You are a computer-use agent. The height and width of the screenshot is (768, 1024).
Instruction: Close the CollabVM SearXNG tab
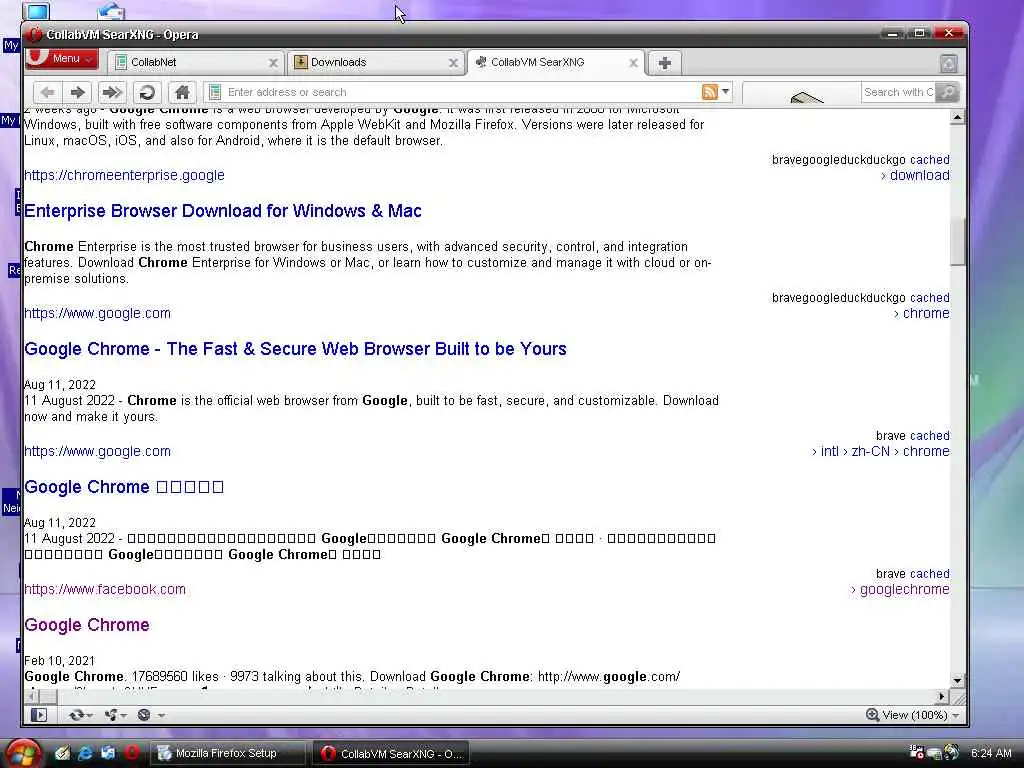tap(633, 63)
